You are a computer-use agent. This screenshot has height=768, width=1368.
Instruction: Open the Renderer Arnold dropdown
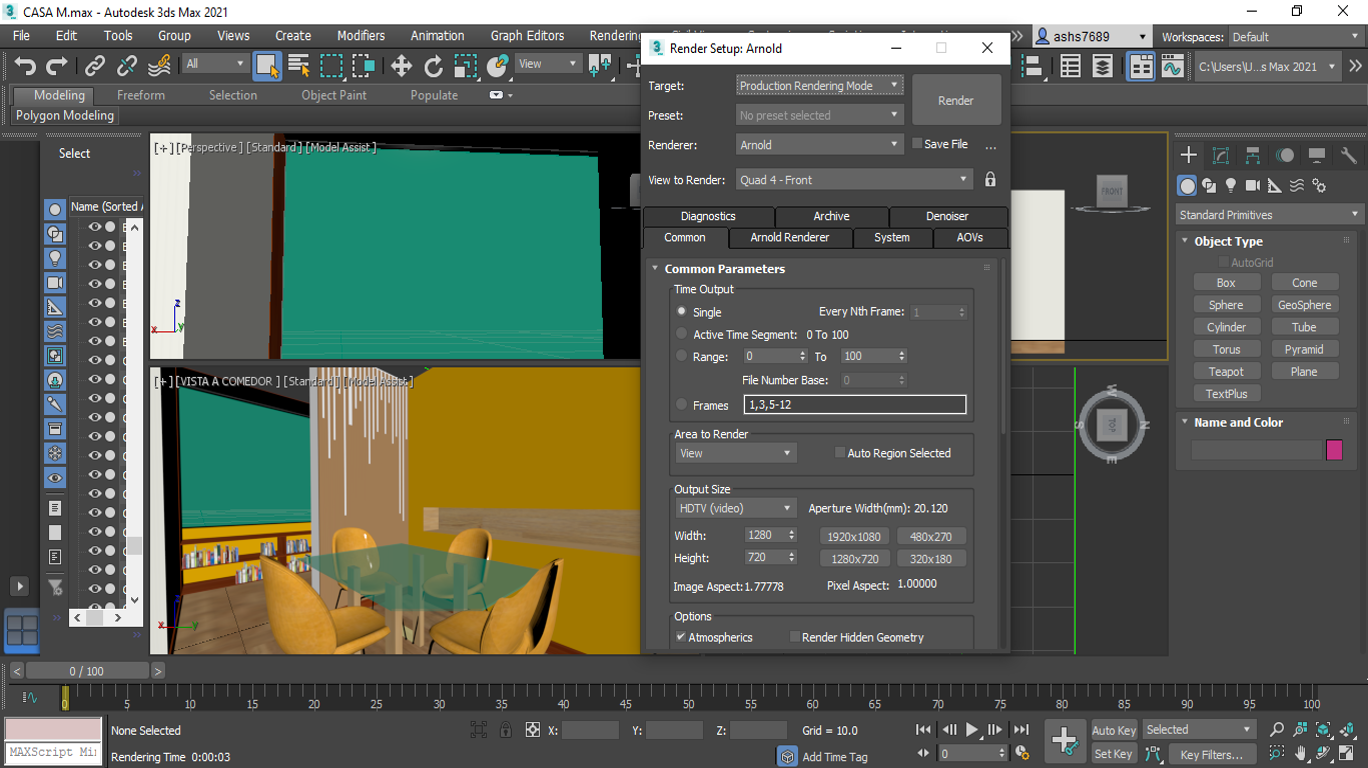820,145
